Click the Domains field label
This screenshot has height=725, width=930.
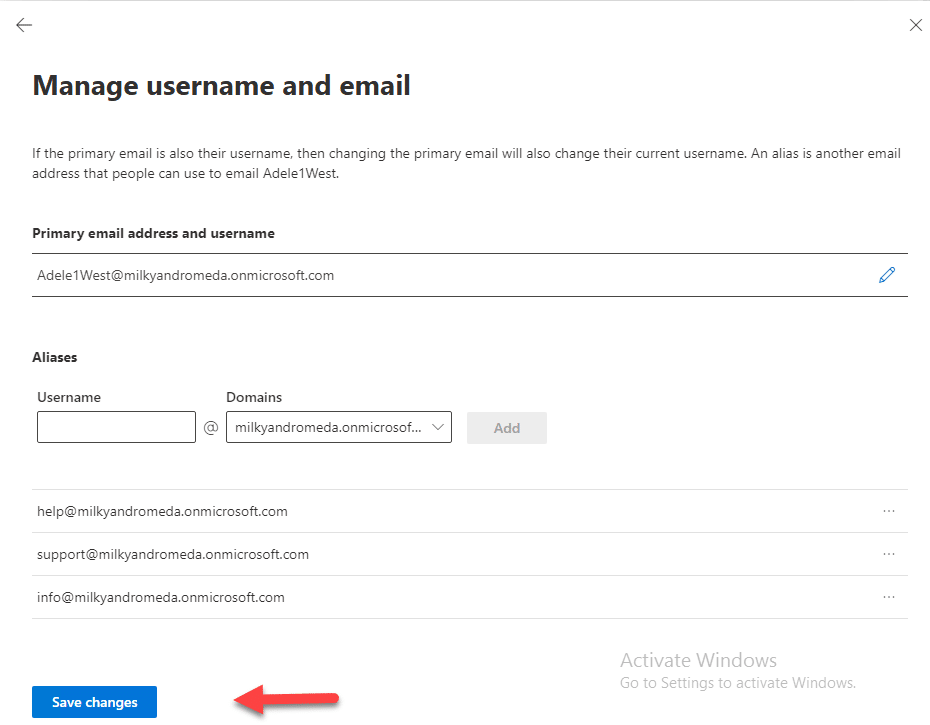254,397
